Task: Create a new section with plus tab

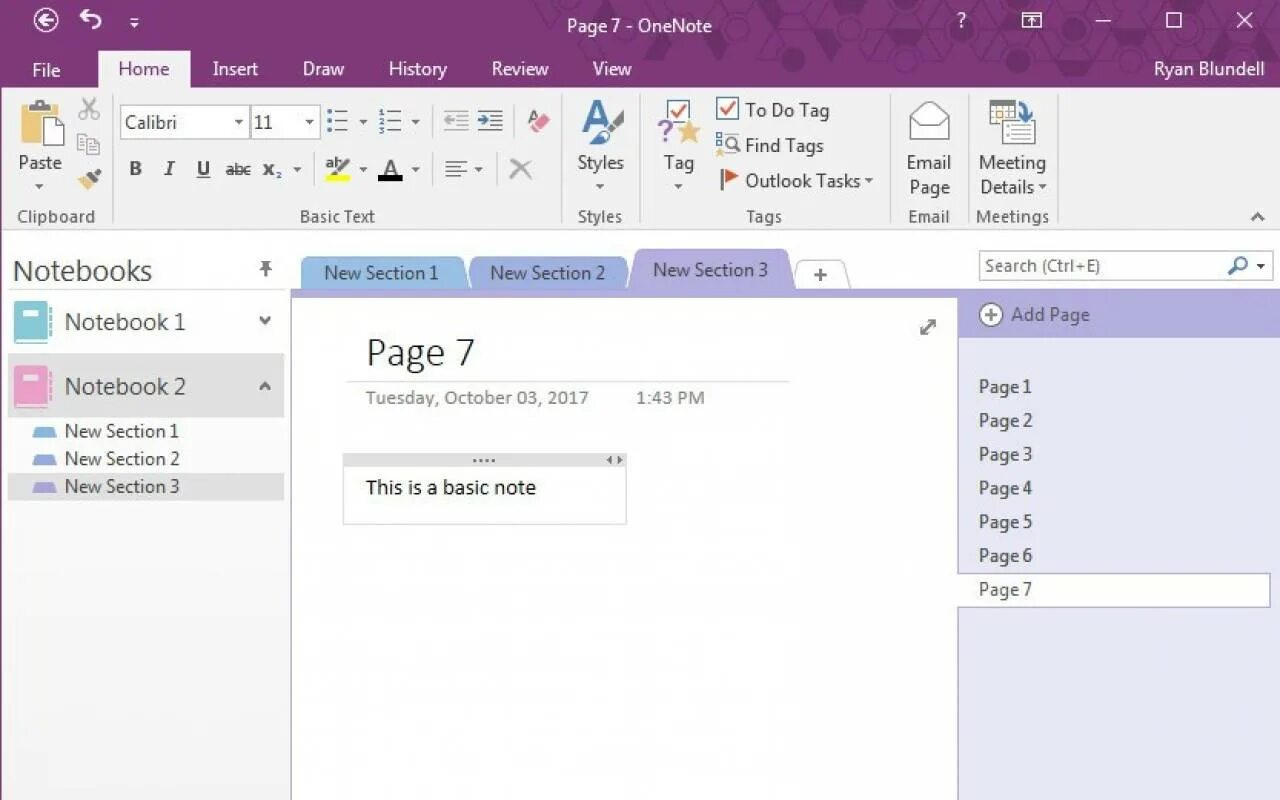Action: pos(820,274)
